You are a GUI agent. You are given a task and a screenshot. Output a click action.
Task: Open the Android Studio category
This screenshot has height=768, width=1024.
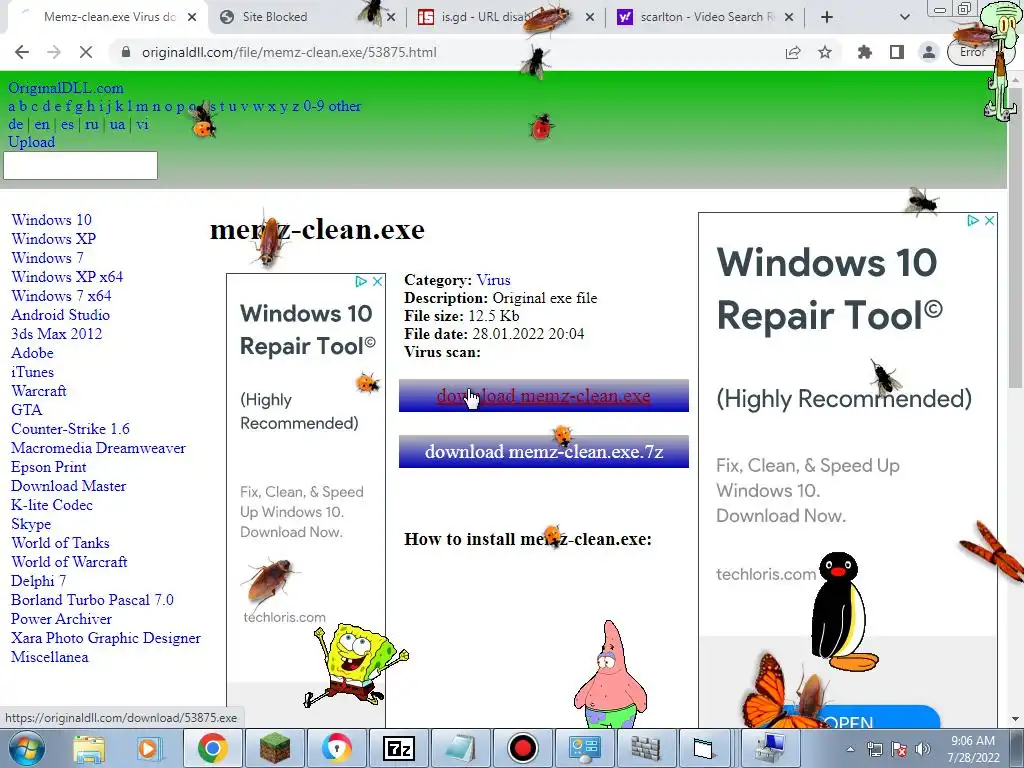pyautogui.click(x=60, y=315)
